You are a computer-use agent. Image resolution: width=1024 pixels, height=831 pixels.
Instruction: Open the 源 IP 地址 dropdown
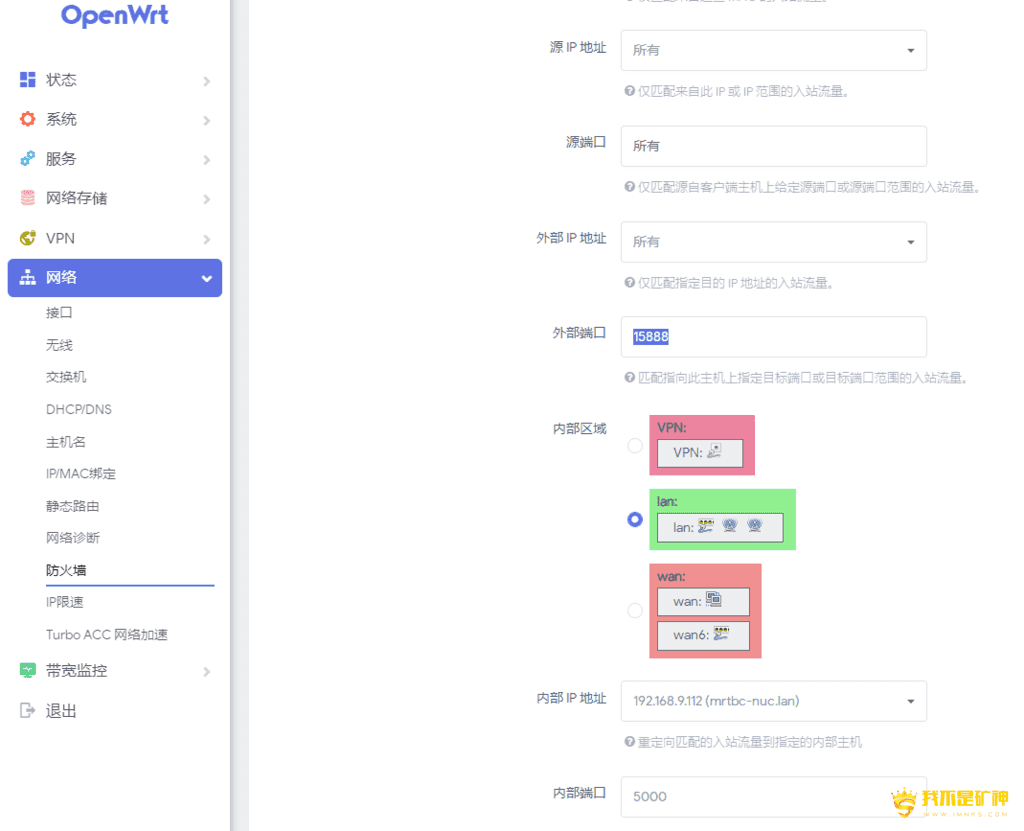click(x=773, y=50)
